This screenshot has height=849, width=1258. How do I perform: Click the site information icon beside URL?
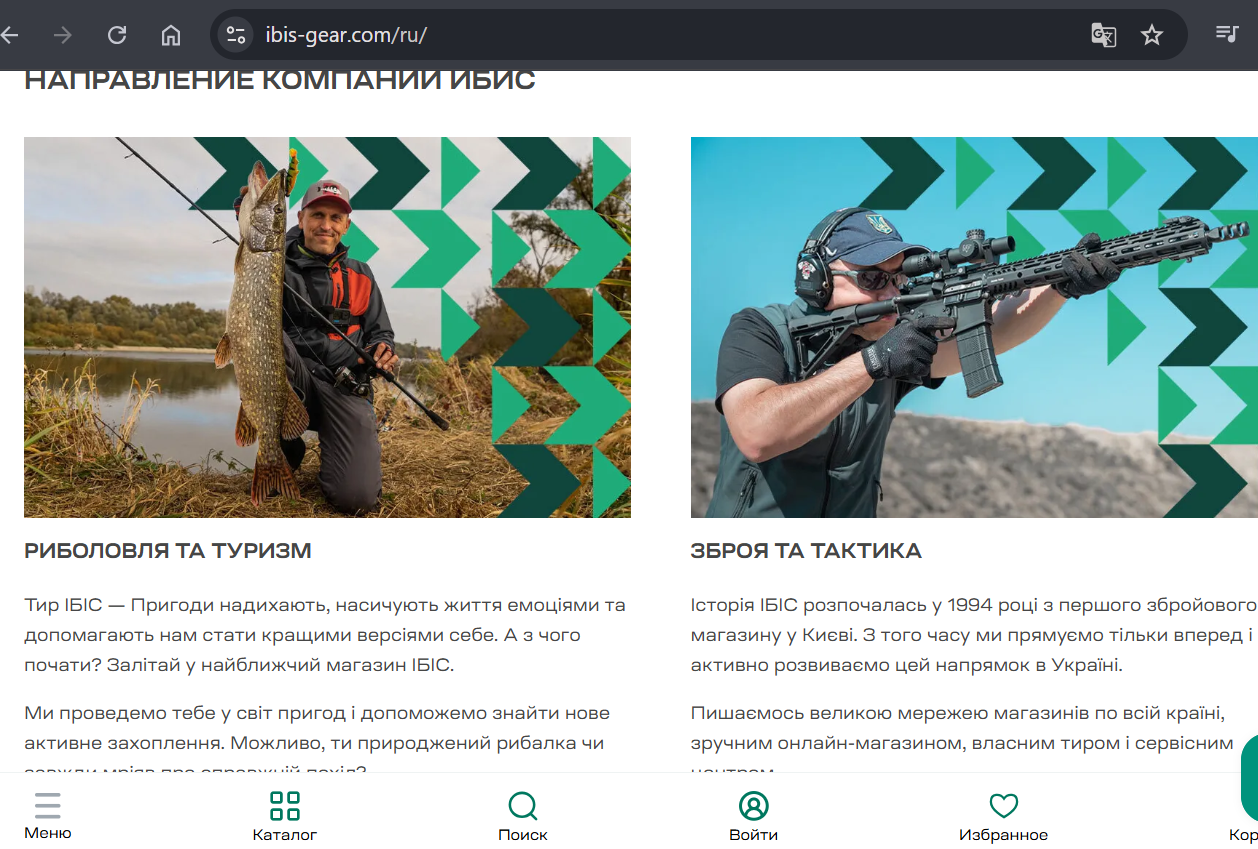pyautogui.click(x=236, y=35)
